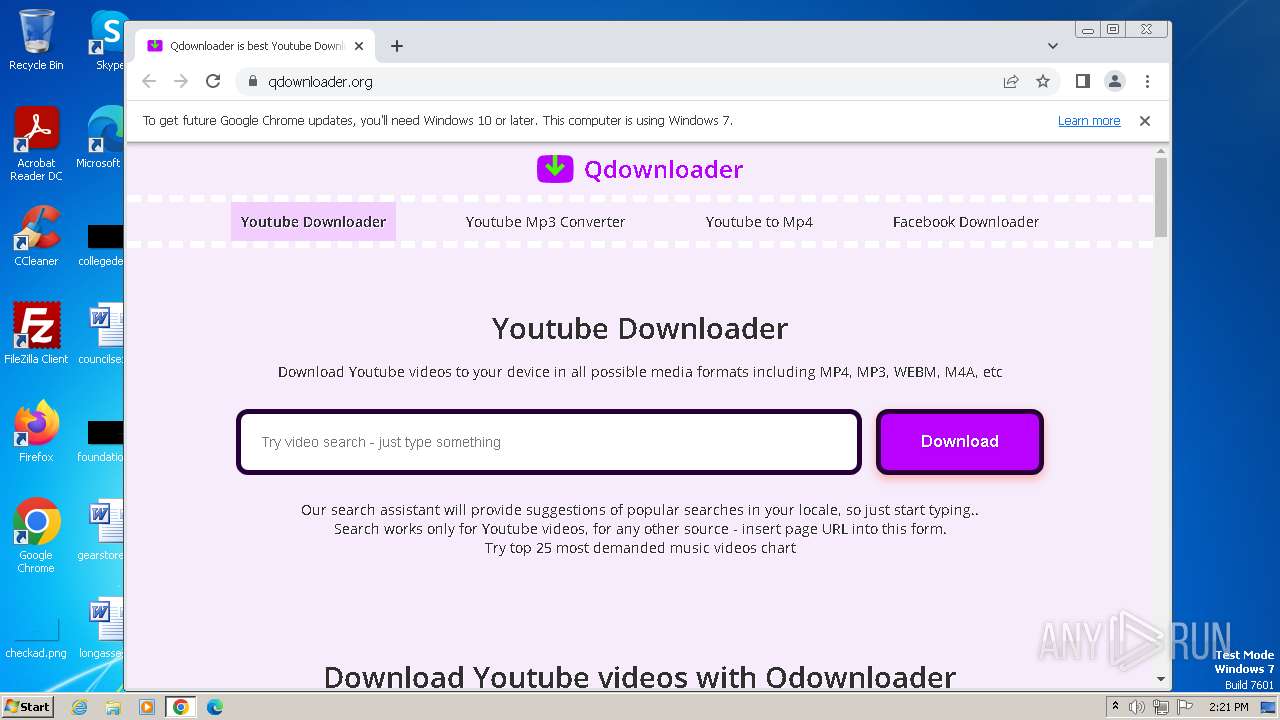Open the volume speaker tray icon
The height and width of the screenshot is (720, 1280).
[1137, 707]
